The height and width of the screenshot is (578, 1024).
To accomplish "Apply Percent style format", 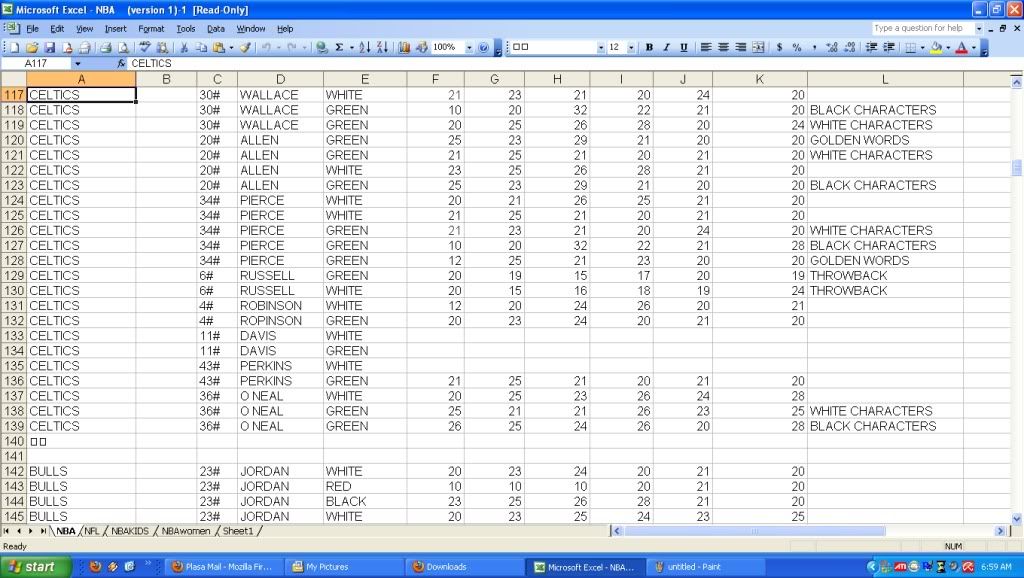I will pos(797,47).
